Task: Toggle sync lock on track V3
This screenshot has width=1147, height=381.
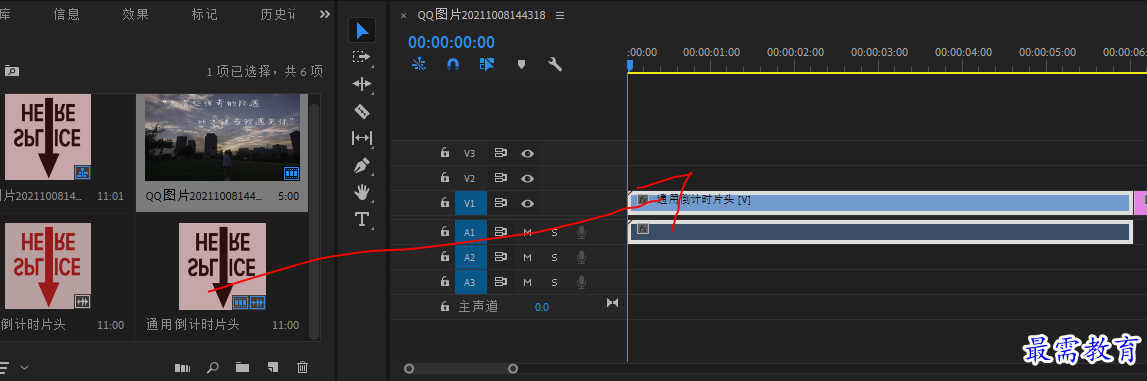Action: pos(501,154)
